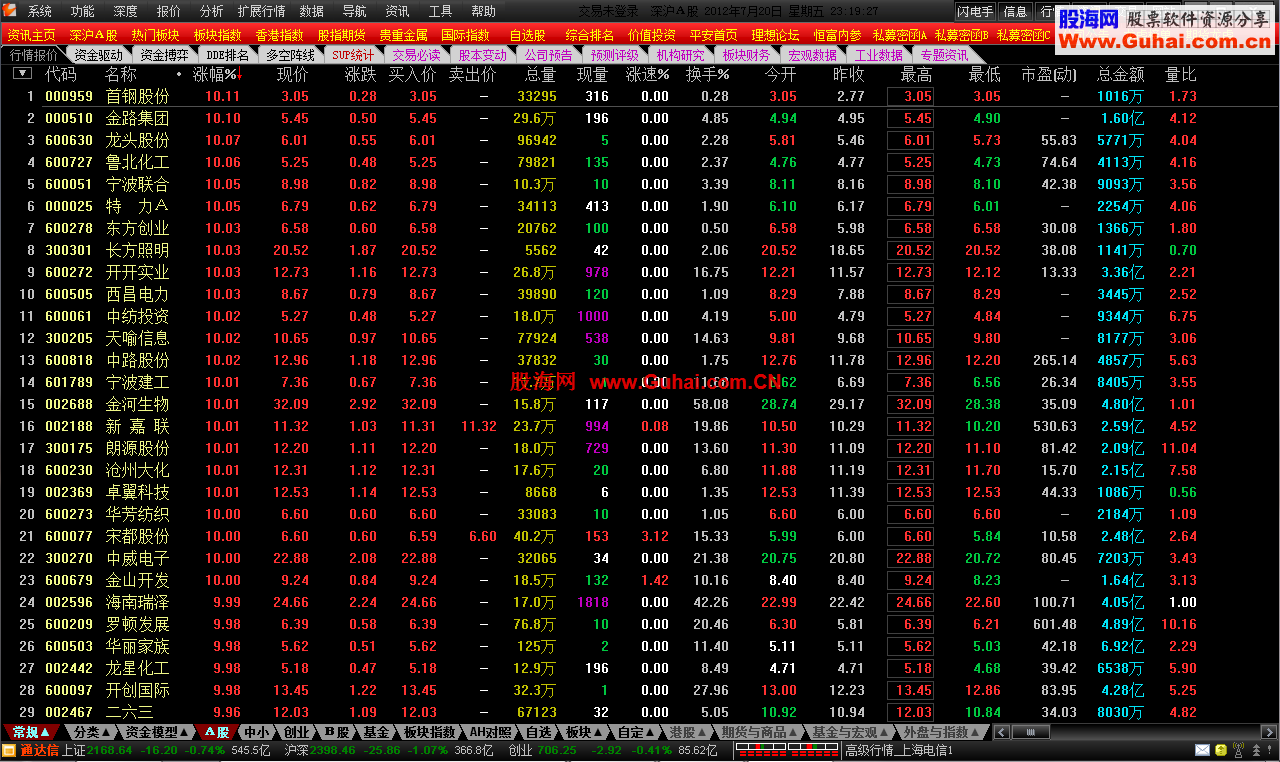Screen dimensions: 1280x762
Task: Open the 系统 menu
Action: pyautogui.click(x=40, y=12)
